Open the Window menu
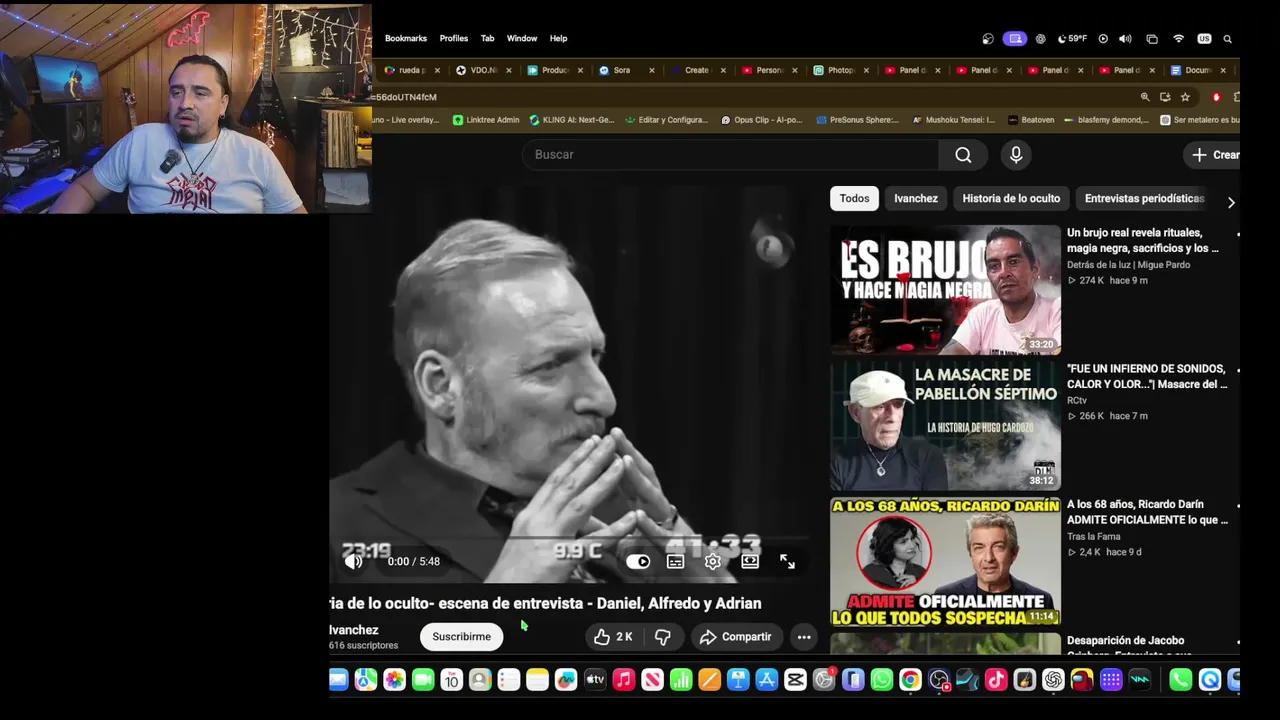The width and height of the screenshot is (1280, 720). click(522, 39)
